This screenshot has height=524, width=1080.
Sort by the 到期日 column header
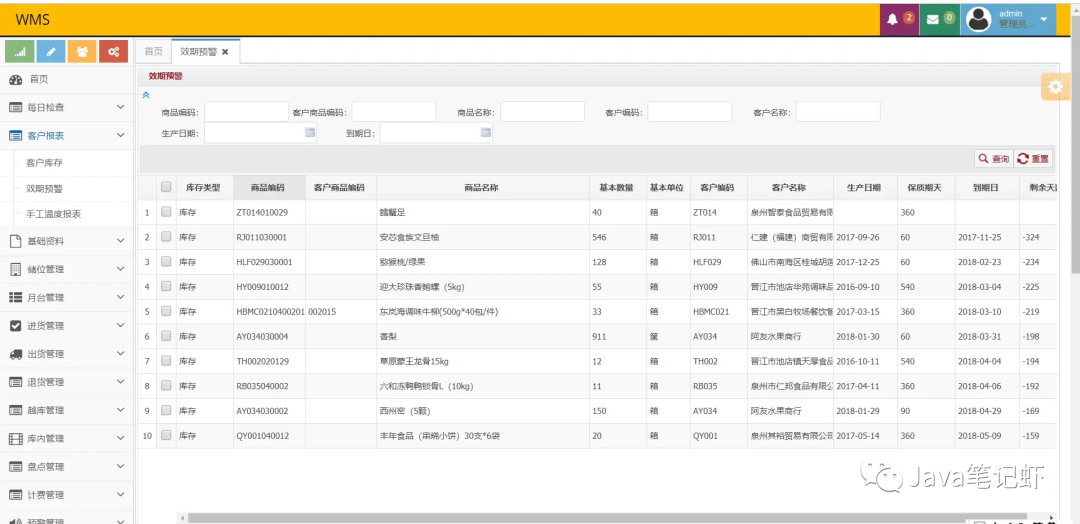point(986,187)
